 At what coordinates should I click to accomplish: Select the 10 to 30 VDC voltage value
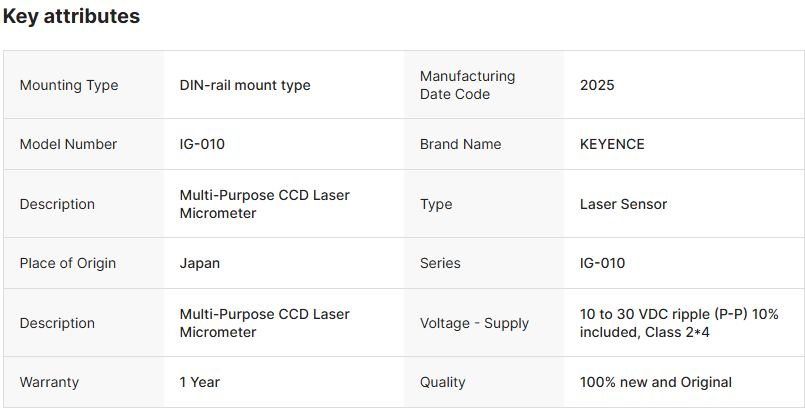(679, 323)
